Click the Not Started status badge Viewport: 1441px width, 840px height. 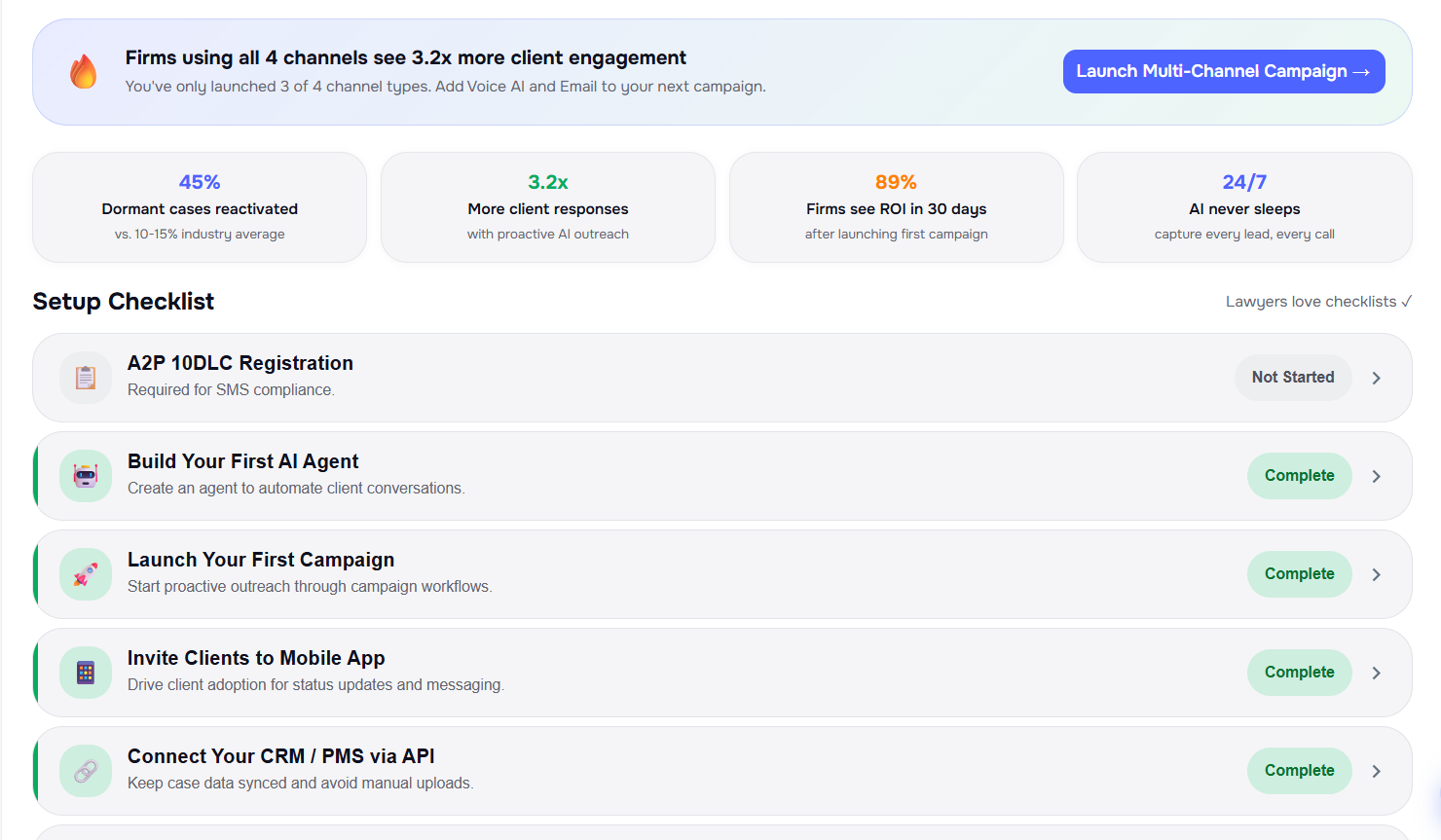pos(1292,378)
